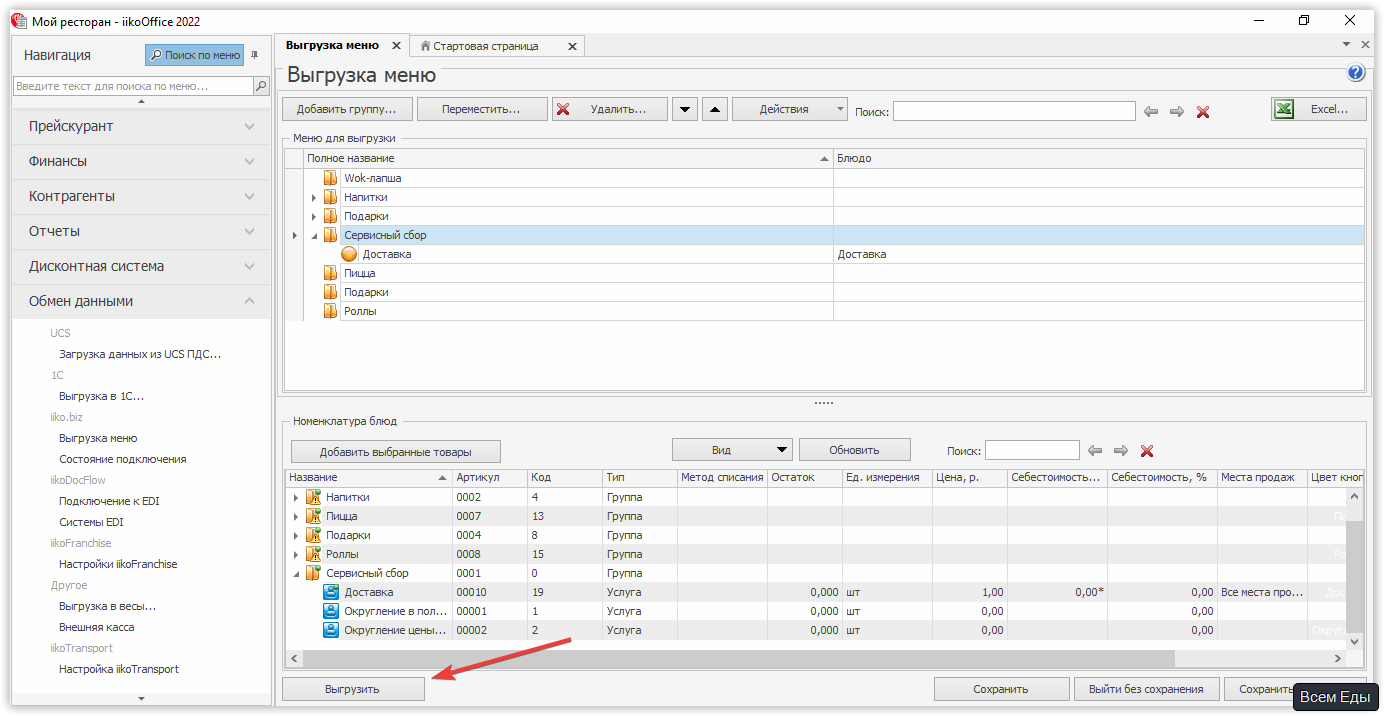1384x716 pixels.
Task: Click Добавить группу… button
Action: point(347,109)
